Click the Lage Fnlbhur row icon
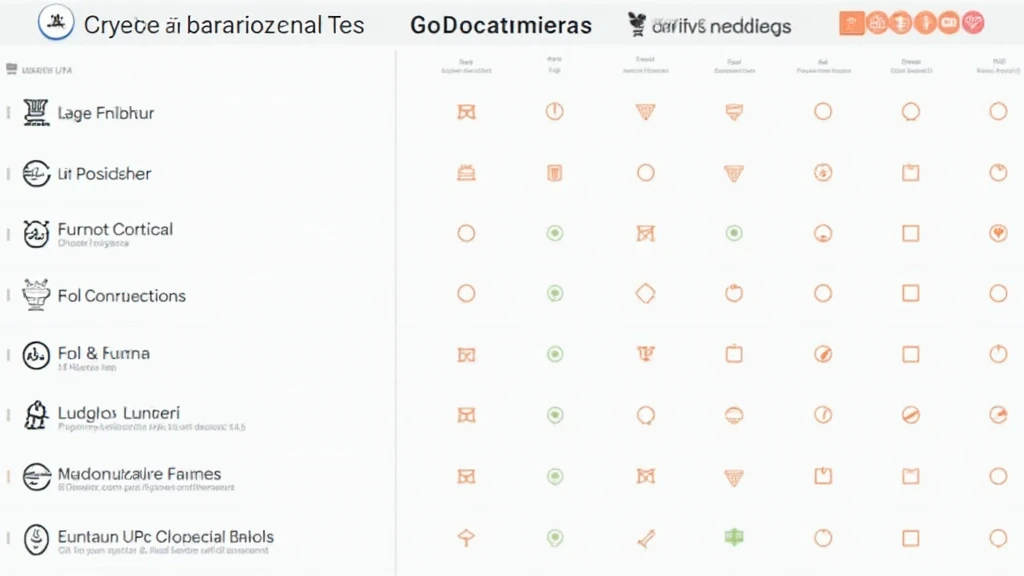This screenshot has width=1024, height=576. tap(36, 113)
